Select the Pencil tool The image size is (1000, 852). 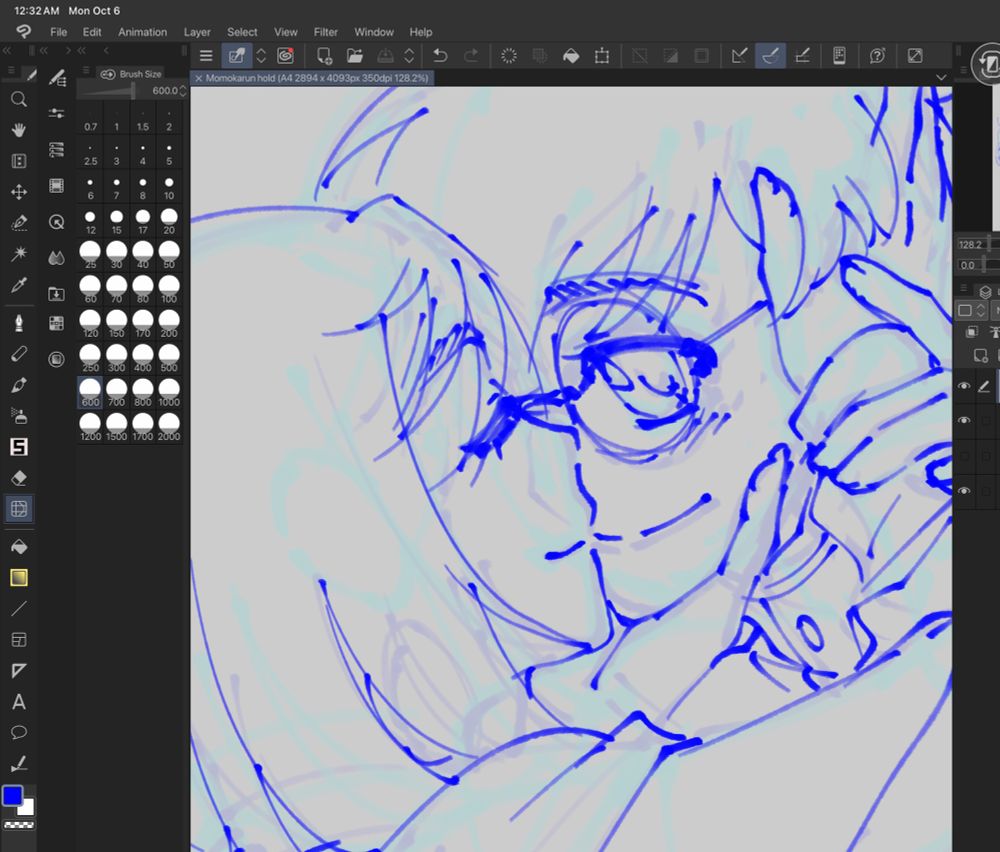point(18,354)
